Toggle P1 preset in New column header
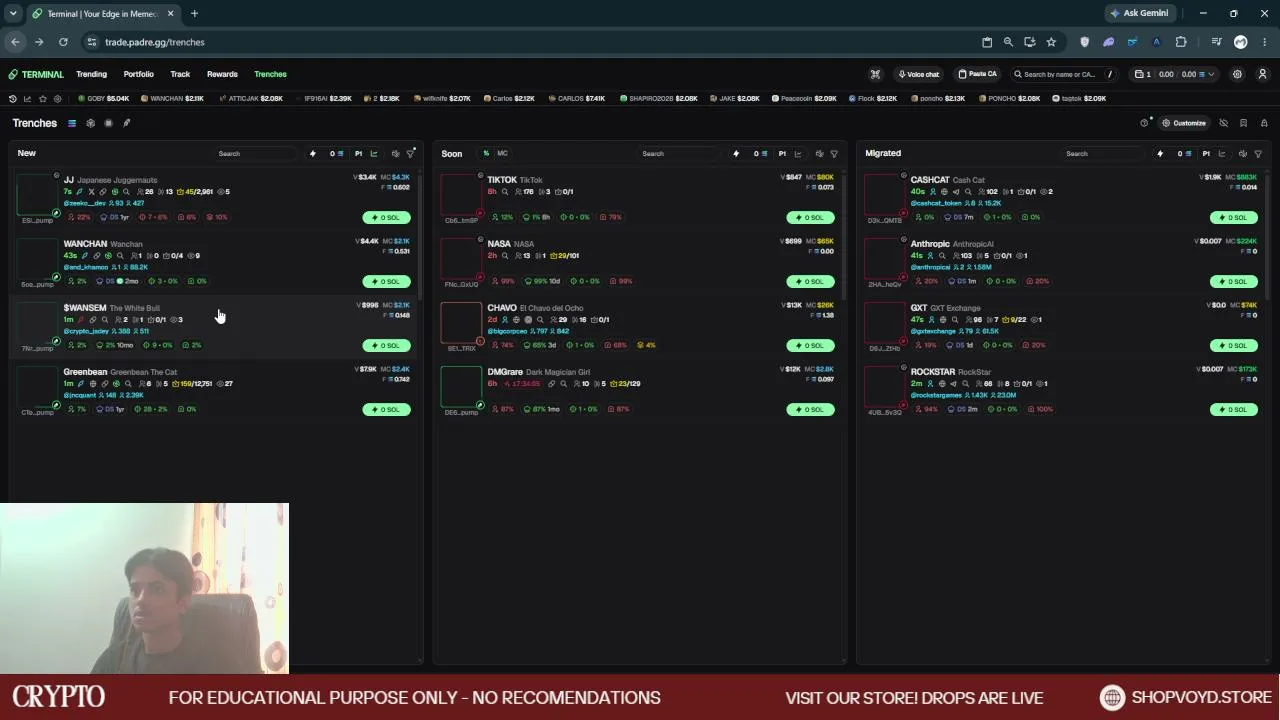The width and height of the screenshot is (1280, 720). coord(358,154)
